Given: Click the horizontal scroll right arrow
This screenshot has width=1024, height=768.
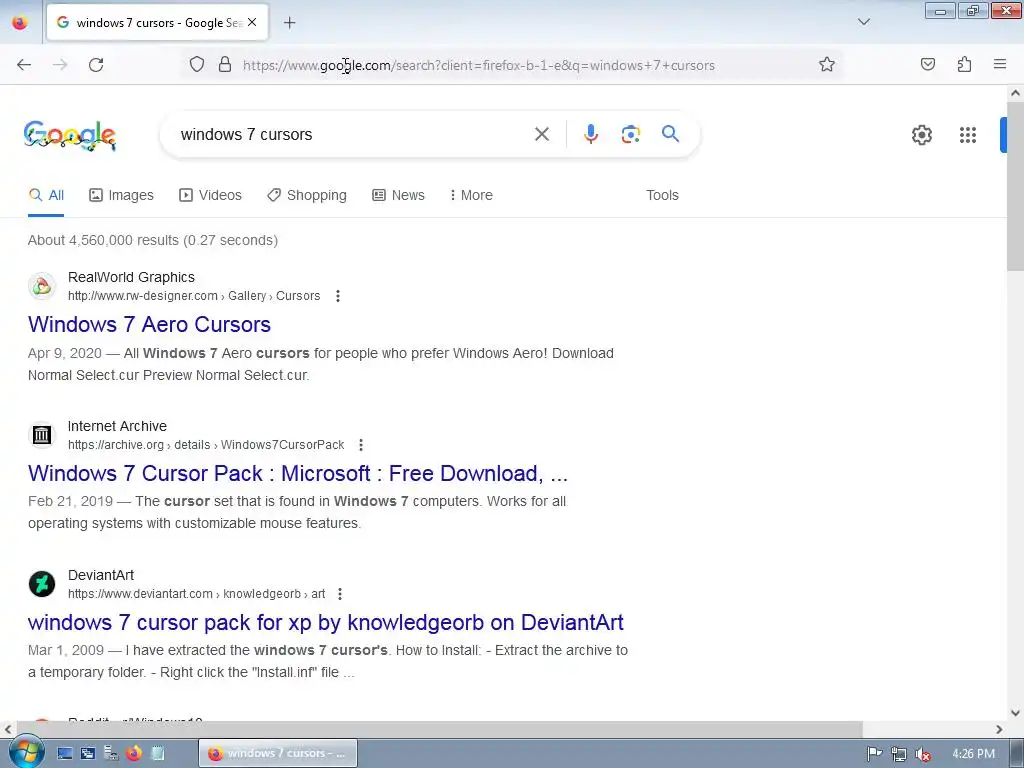Looking at the screenshot, I should 999,729.
